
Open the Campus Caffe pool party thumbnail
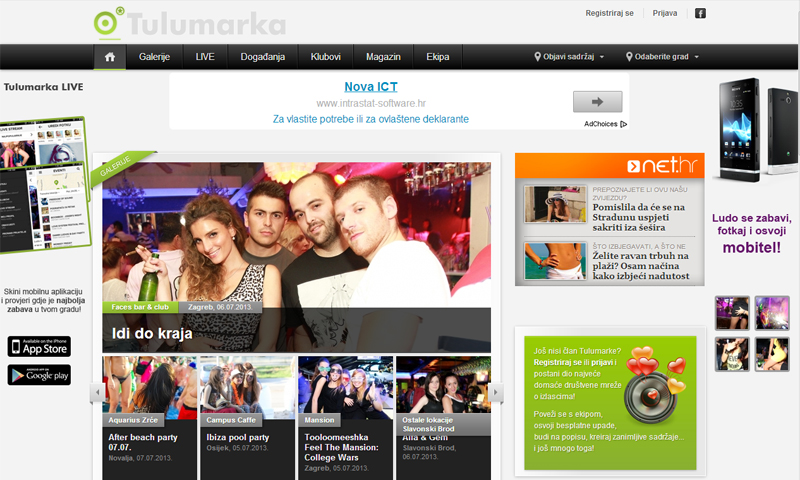(x=247, y=385)
